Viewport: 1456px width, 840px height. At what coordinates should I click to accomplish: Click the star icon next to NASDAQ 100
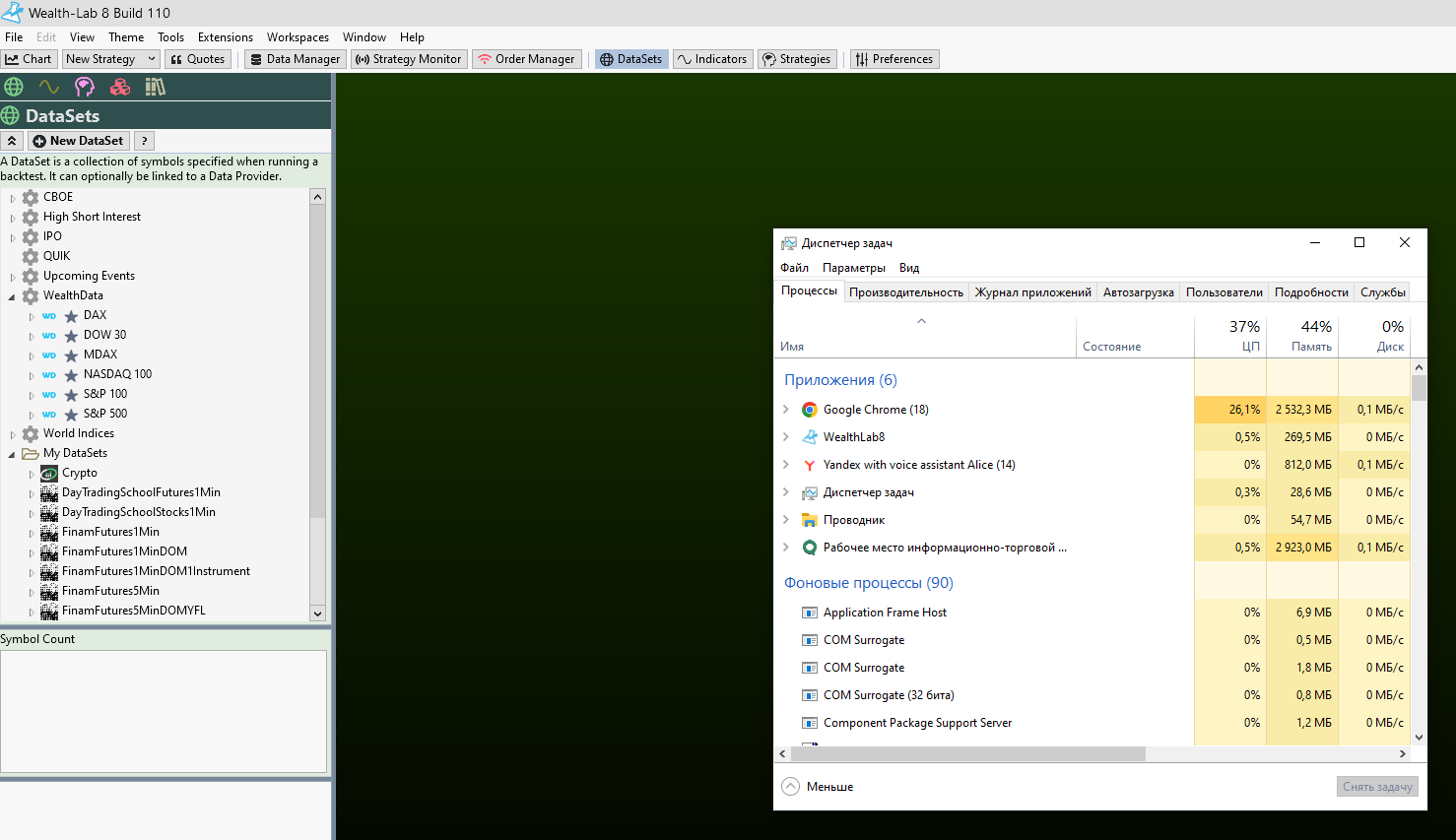tap(71, 375)
